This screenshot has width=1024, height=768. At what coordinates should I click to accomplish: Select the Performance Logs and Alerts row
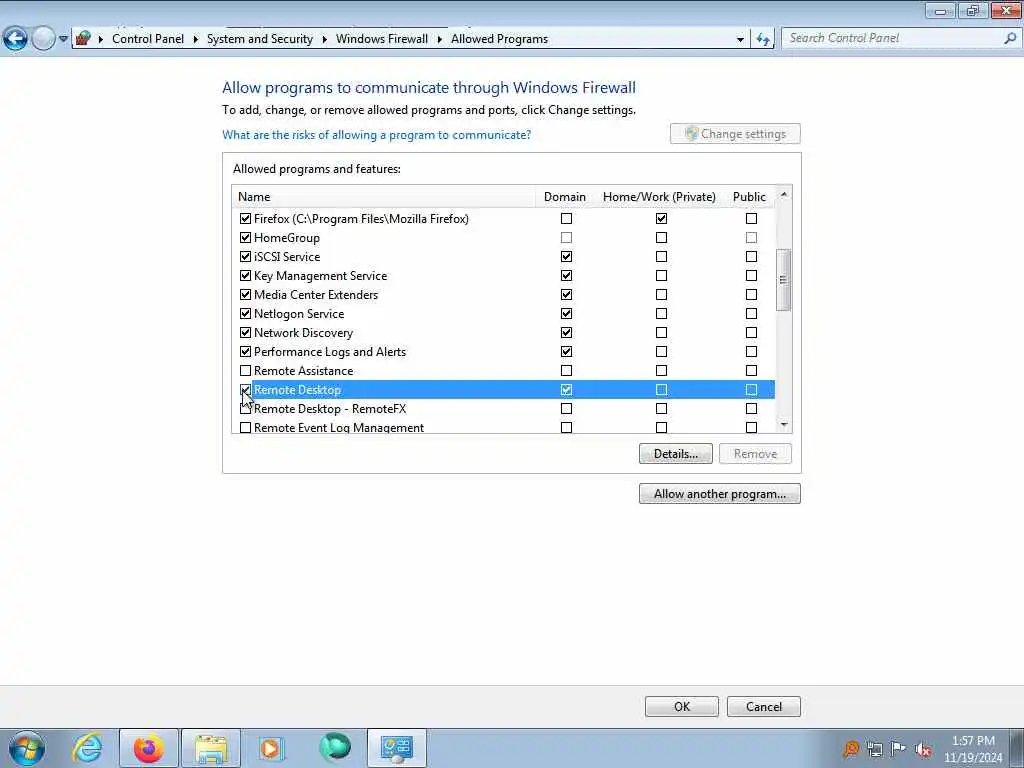point(504,352)
